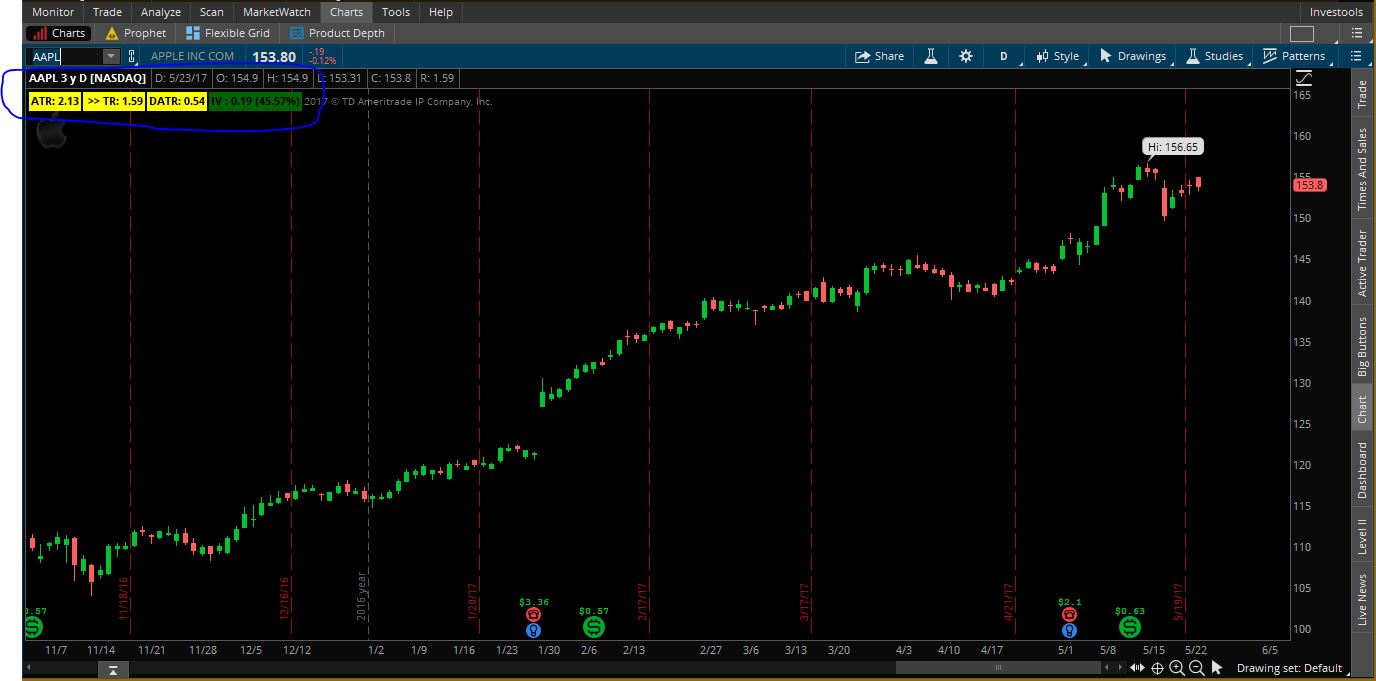Click the pan left-right arrows icon
1376x681 pixels.
click(x=1137, y=668)
